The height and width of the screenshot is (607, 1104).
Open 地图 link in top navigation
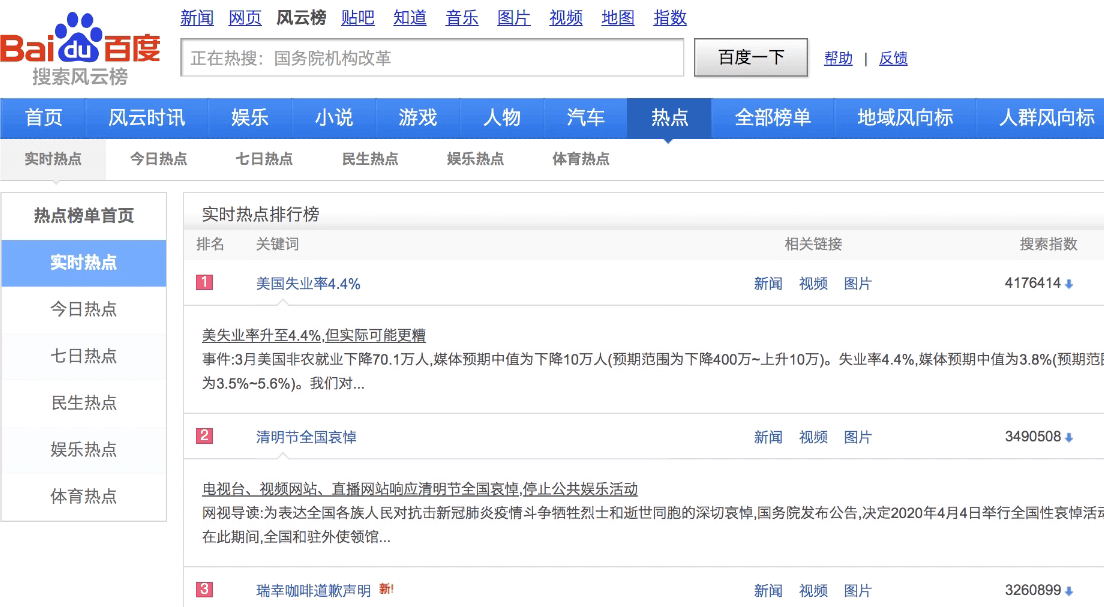[x=618, y=18]
